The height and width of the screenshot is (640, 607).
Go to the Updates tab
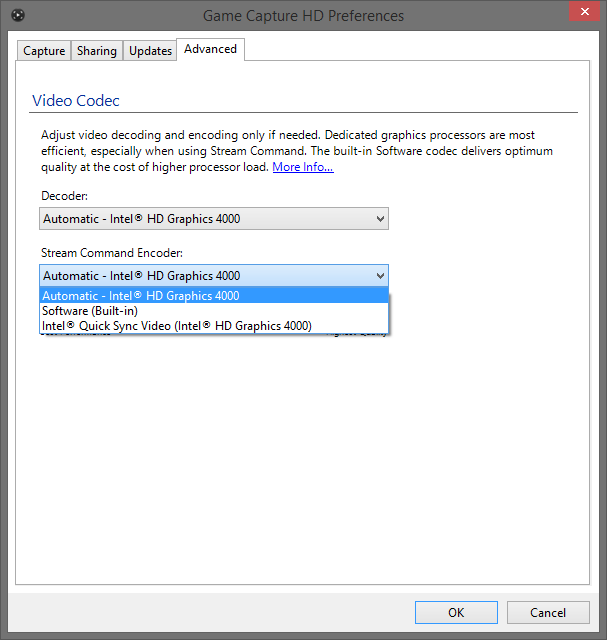(150, 51)
